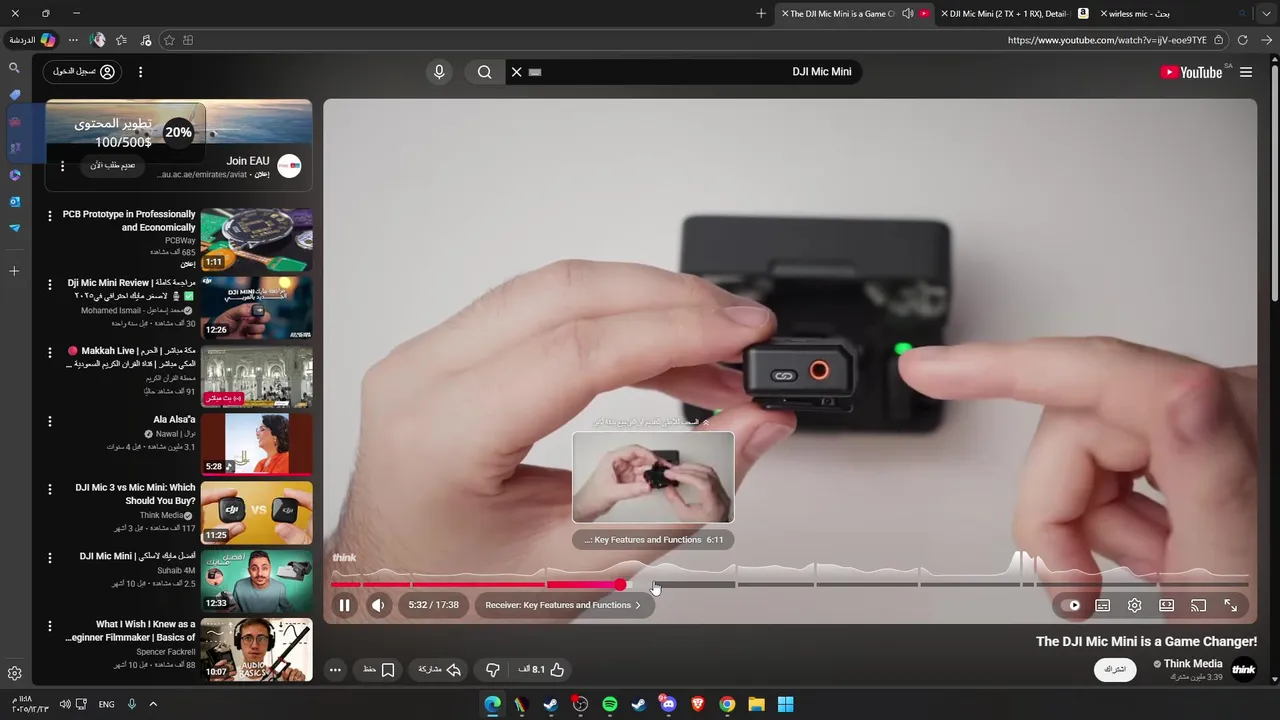Open the YouTube hamburger guide menu

(1245, 72)
